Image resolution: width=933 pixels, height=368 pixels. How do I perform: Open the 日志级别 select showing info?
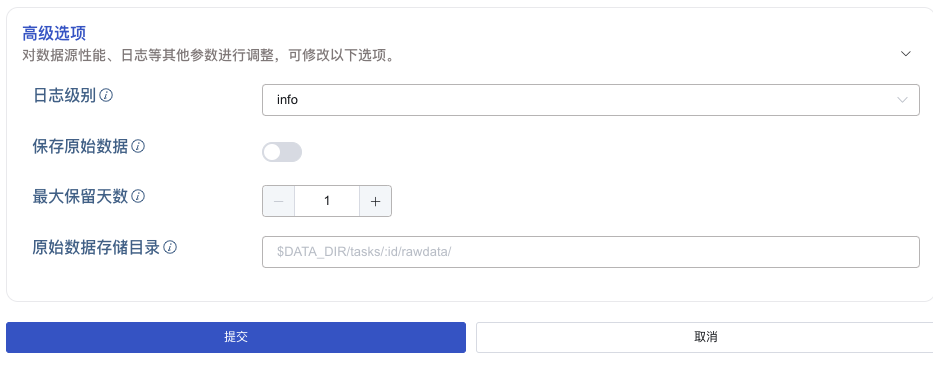point(591,100)
